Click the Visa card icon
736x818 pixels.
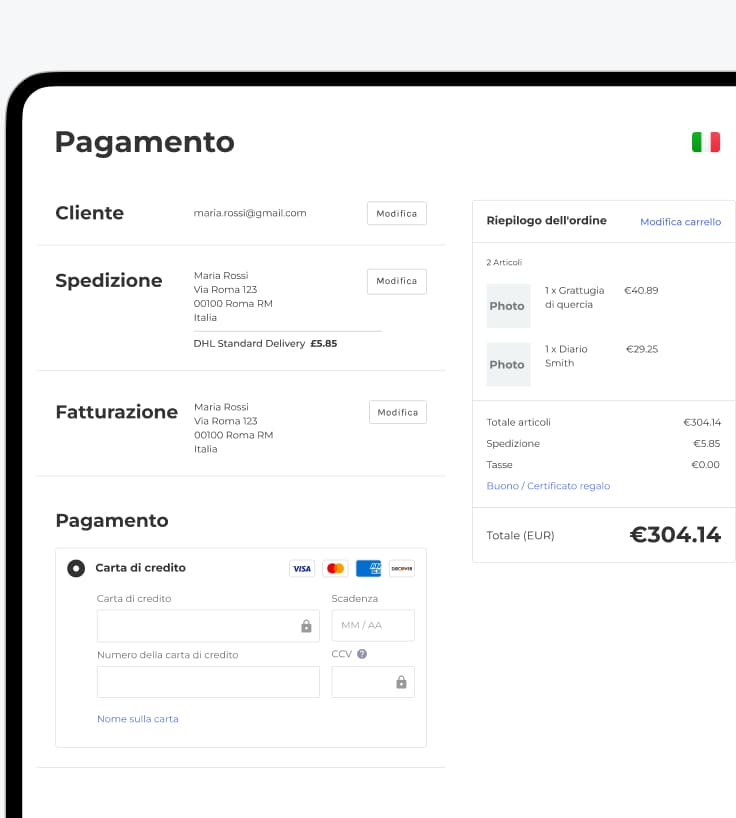302,568
